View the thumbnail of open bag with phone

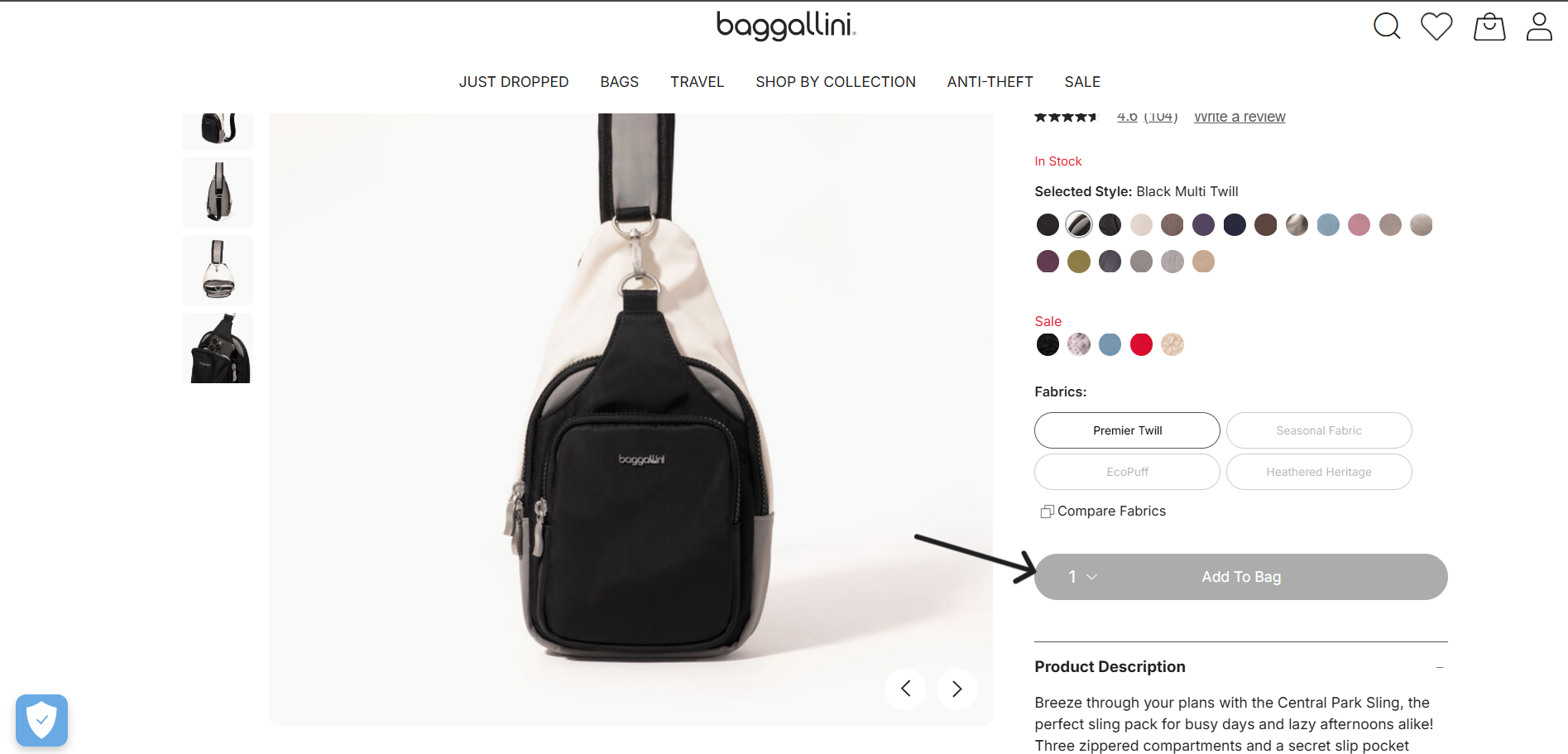point(218,348)
